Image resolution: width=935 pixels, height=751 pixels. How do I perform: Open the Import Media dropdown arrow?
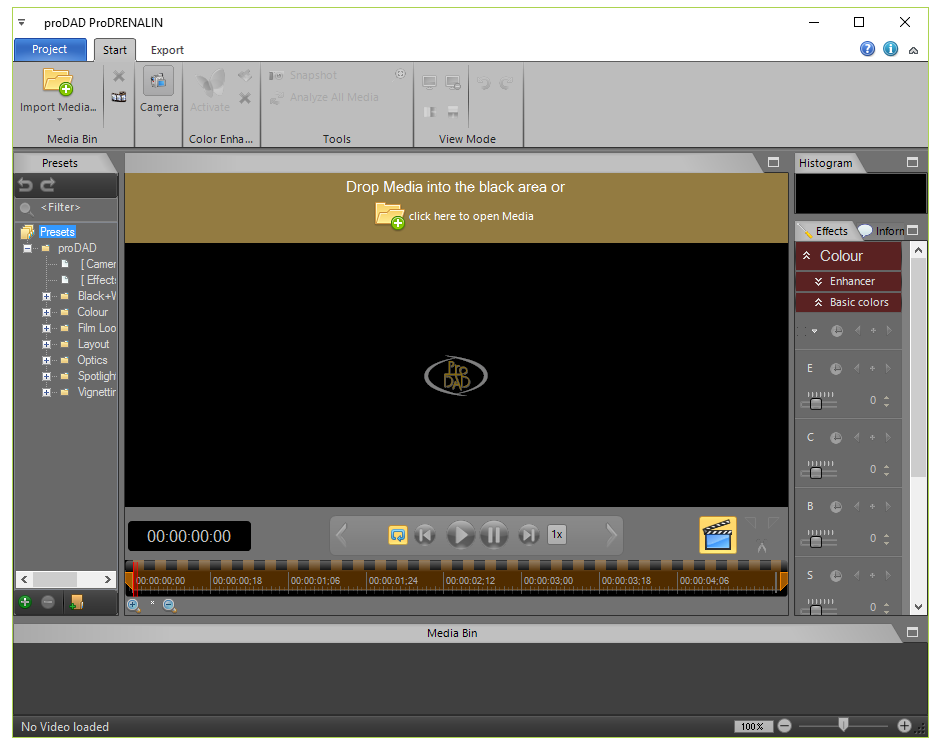(58, 120)
